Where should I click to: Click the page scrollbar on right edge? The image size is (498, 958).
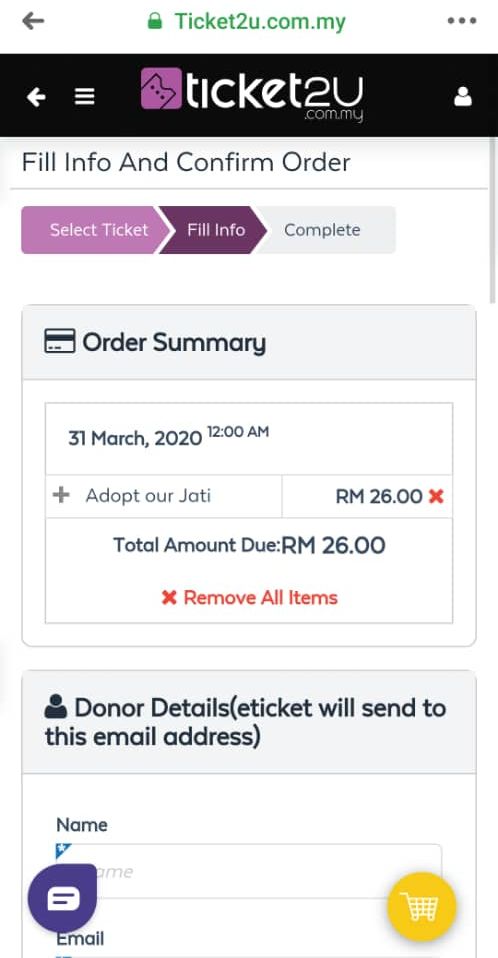pyautogui.click(x=494, y=220)
